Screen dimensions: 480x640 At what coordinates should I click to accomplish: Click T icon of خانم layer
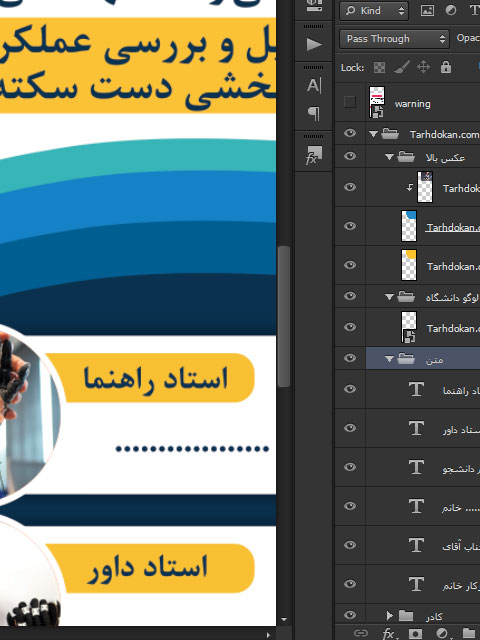[416, 506]
